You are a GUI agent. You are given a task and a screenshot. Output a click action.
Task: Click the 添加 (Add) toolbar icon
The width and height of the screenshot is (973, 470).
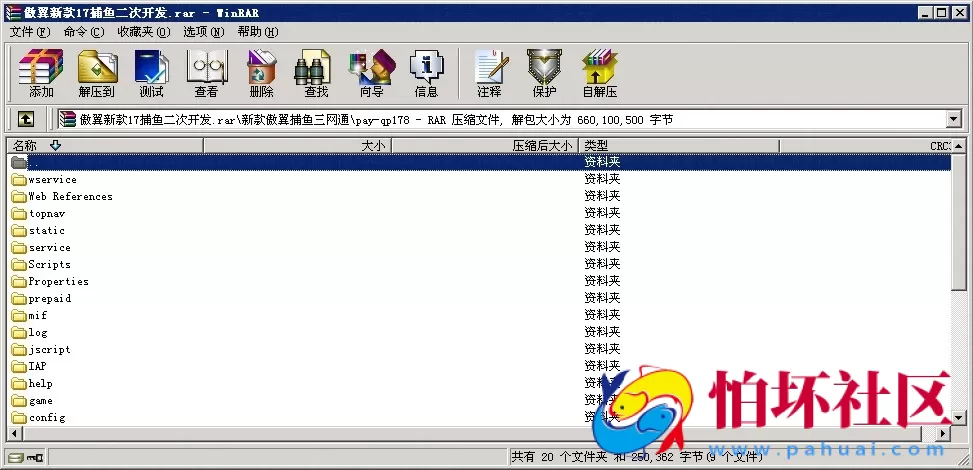41,73
